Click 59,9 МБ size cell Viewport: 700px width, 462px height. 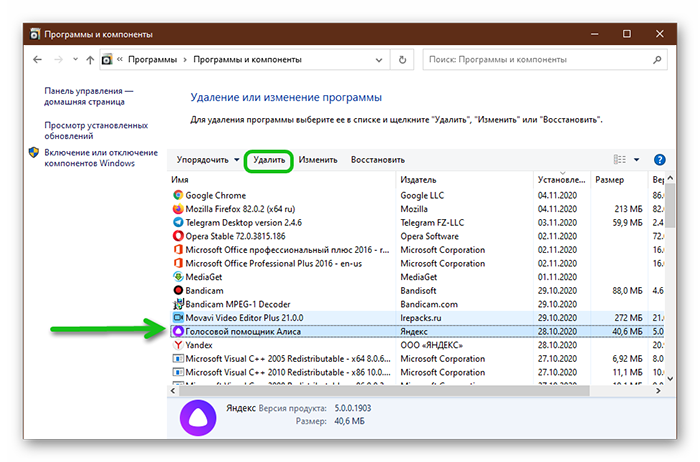tap(627, 222)
